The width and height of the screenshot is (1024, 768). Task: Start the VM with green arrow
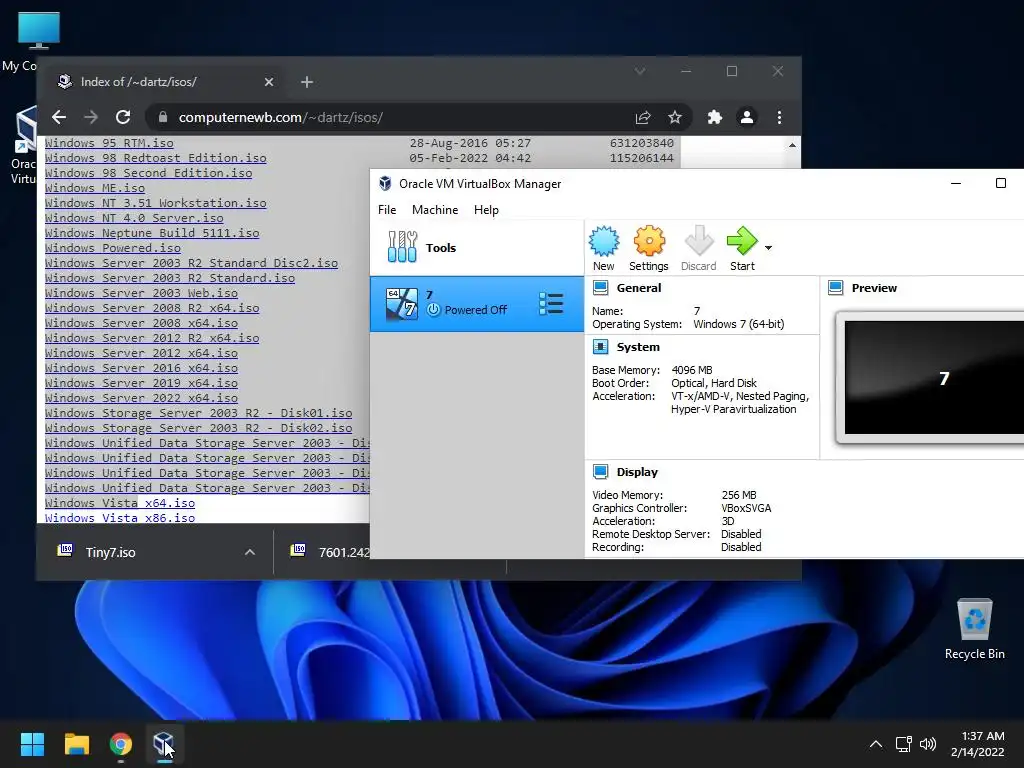tap(742, 242)
